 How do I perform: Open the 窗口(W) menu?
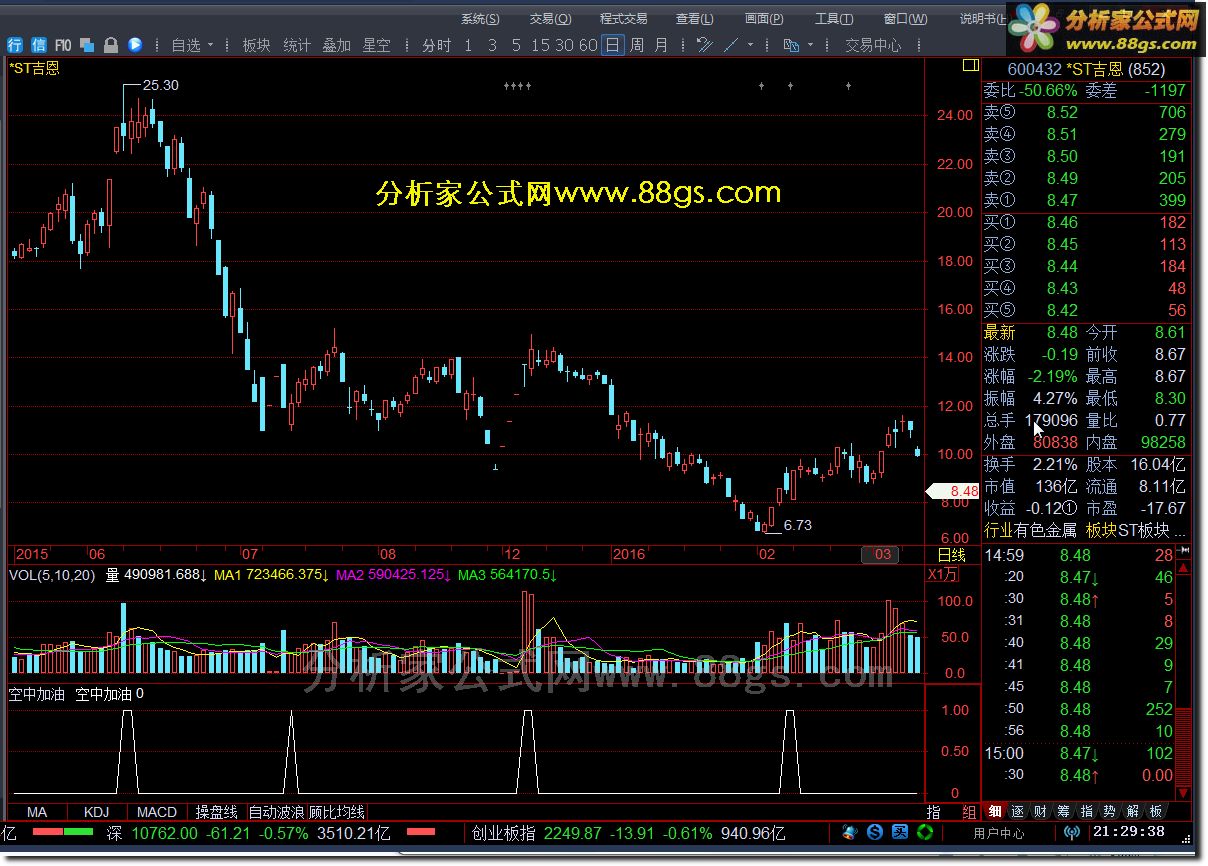(x=905, y=19)
